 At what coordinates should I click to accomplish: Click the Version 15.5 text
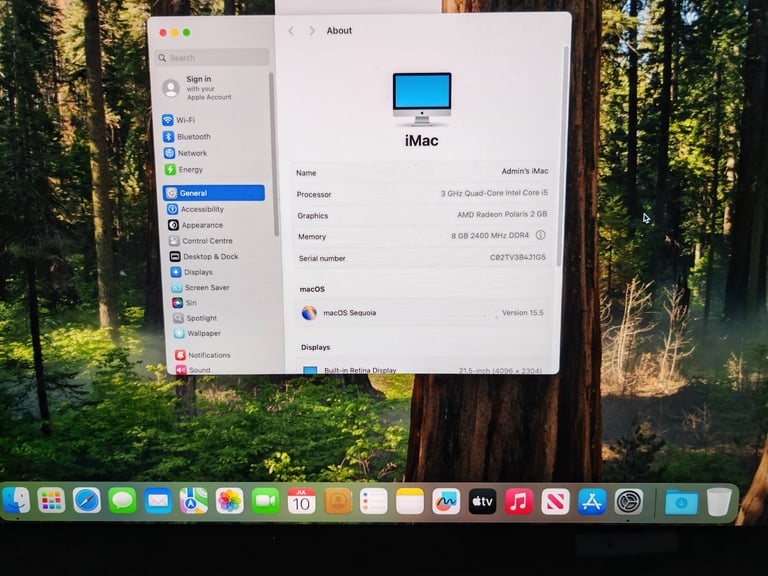(x=523, y=312)
